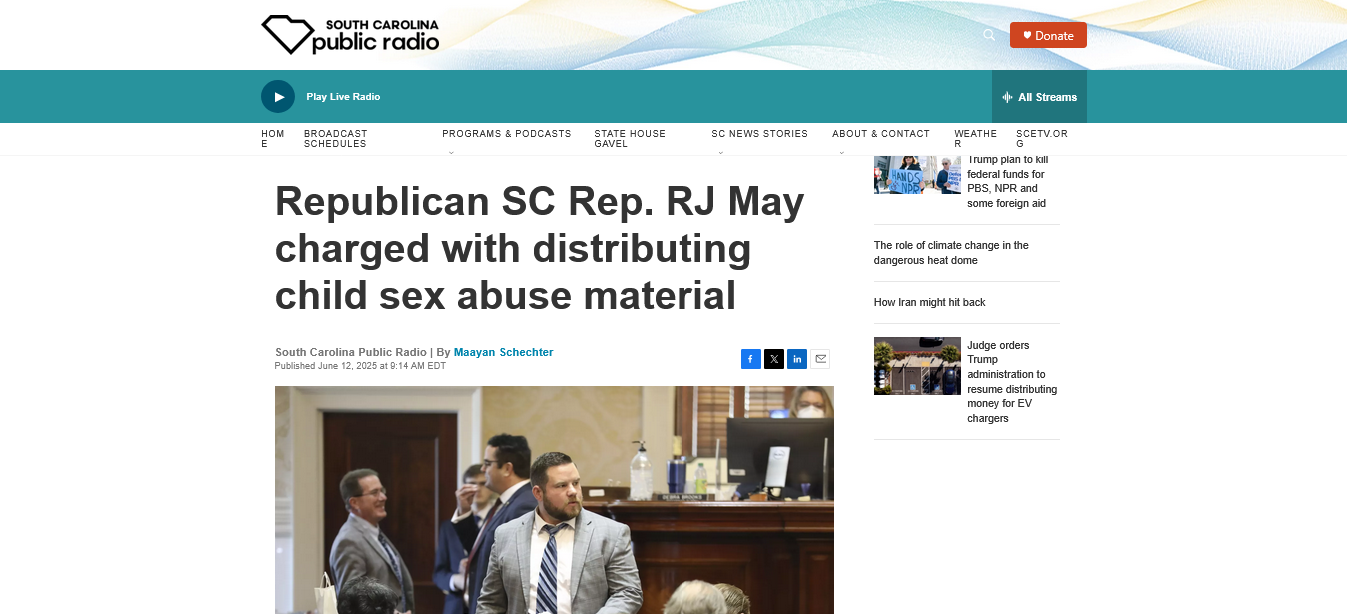The width and height of the screenshot is (1348, 614).
Task: Share article on X
Action: tap(774, 359)
